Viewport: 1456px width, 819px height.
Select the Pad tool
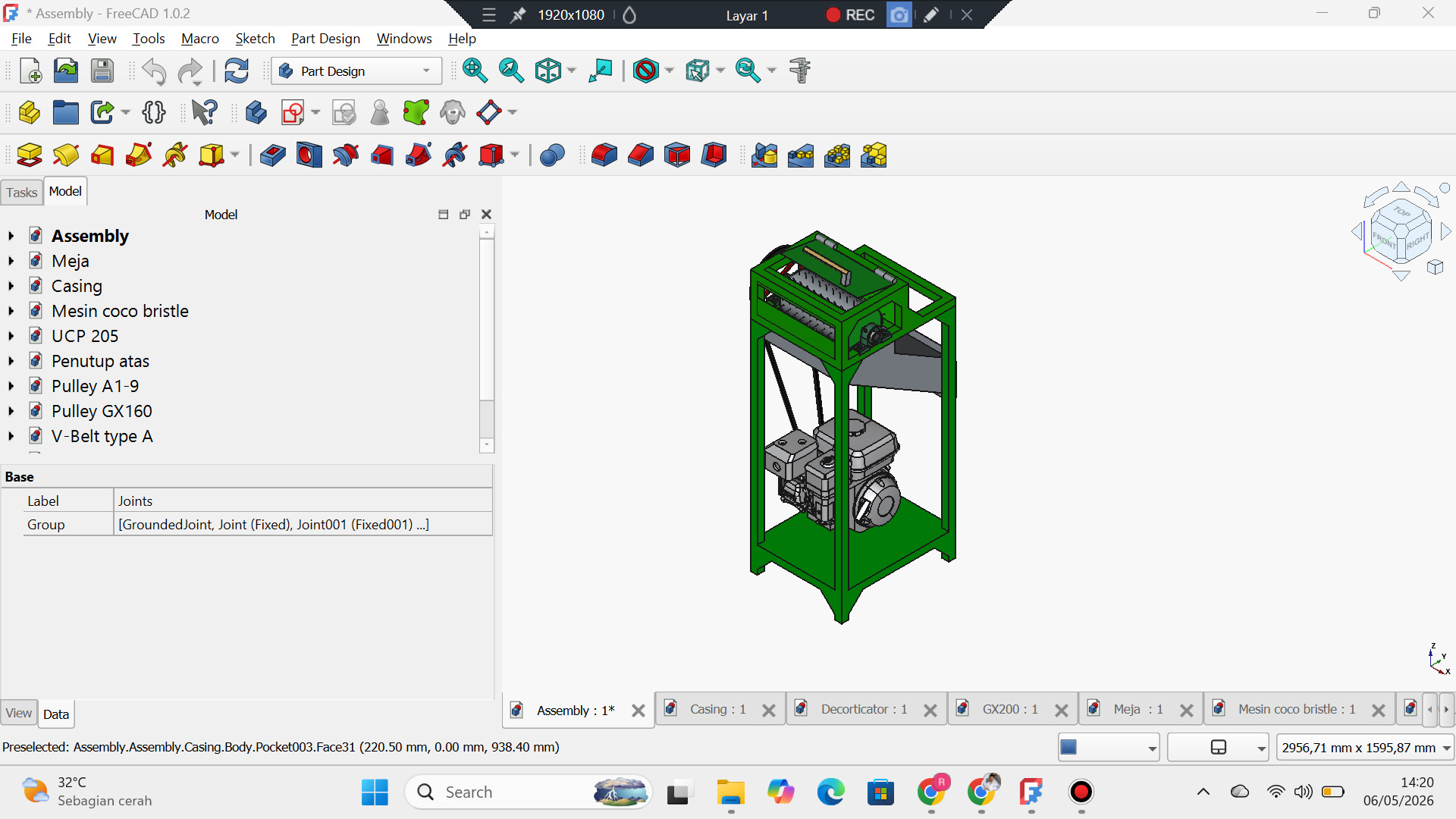pos(30,155)
